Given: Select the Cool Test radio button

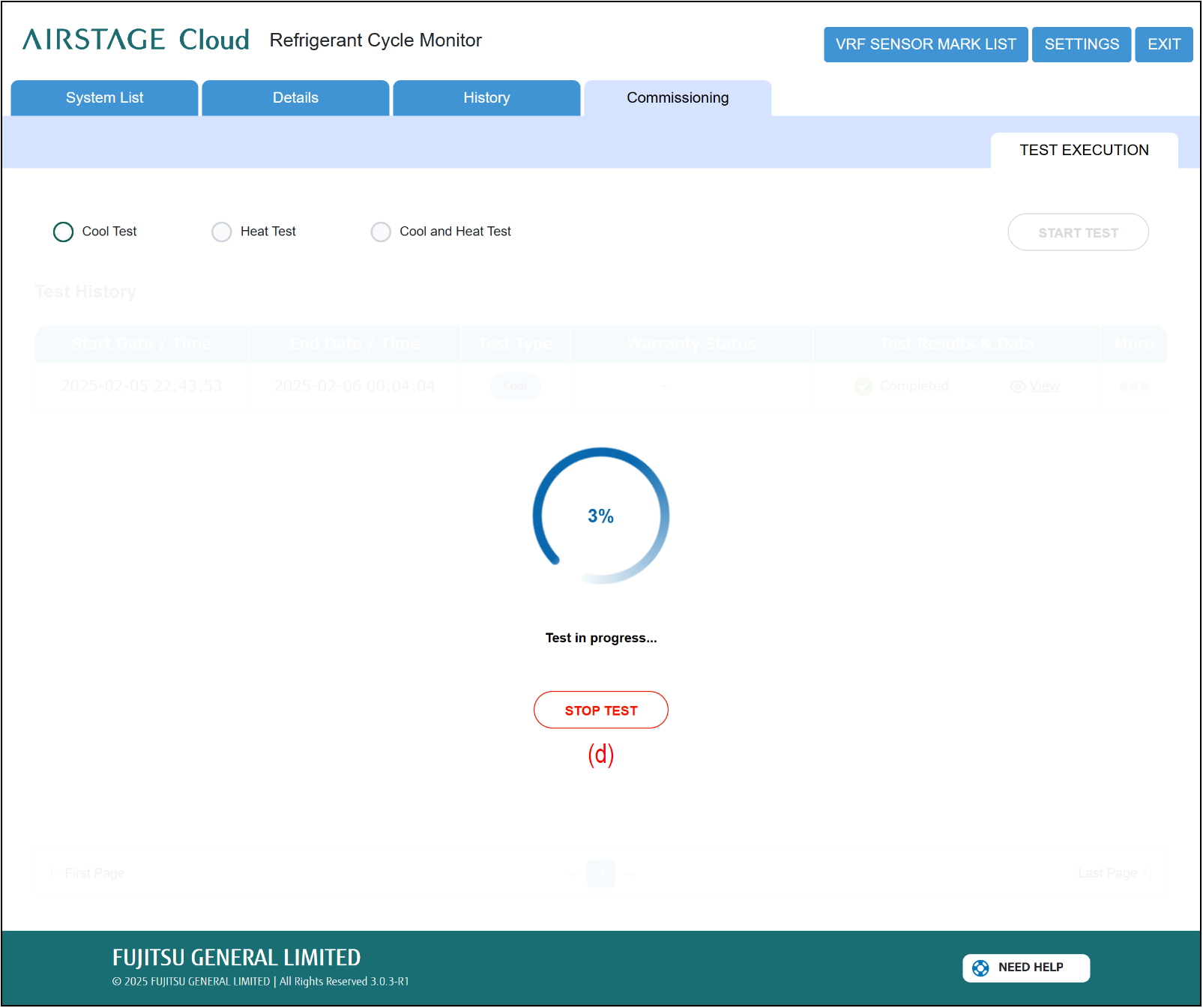Looking at the screenshot, I should pyautogui.click(x=64, y=232).
